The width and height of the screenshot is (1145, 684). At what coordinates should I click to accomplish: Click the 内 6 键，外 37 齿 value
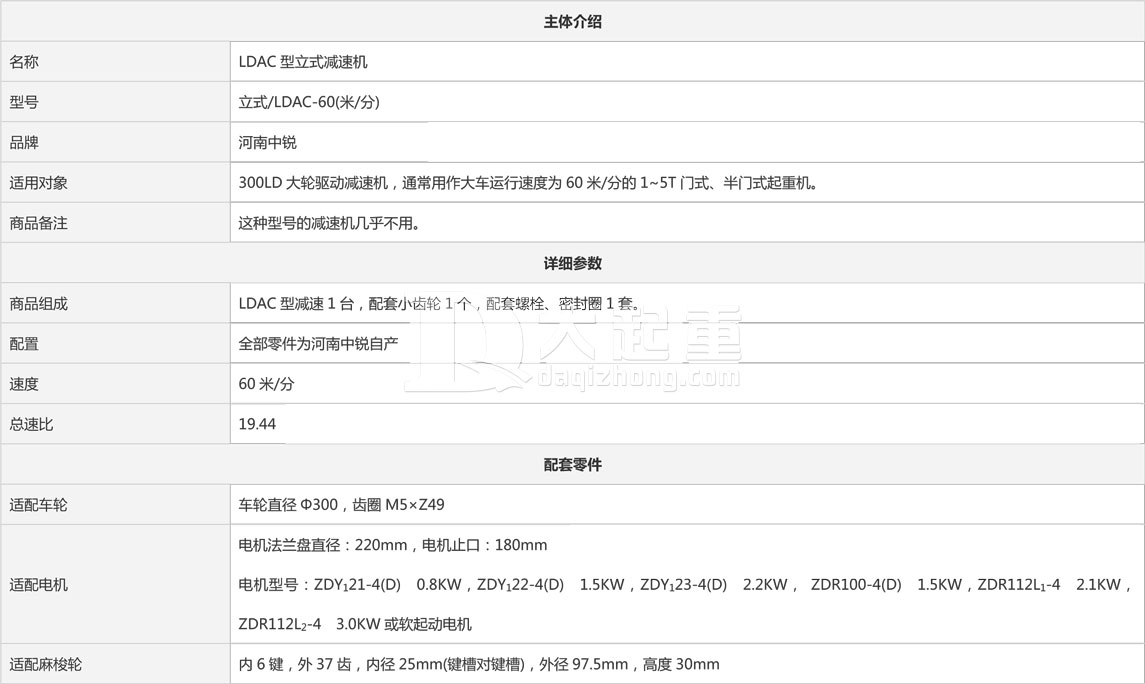479,664
